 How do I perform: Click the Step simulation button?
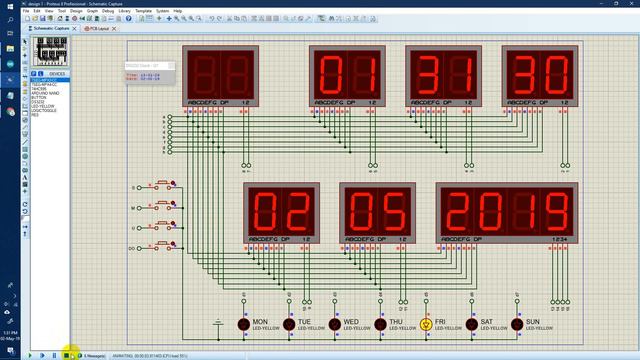(x=42, y=356)
